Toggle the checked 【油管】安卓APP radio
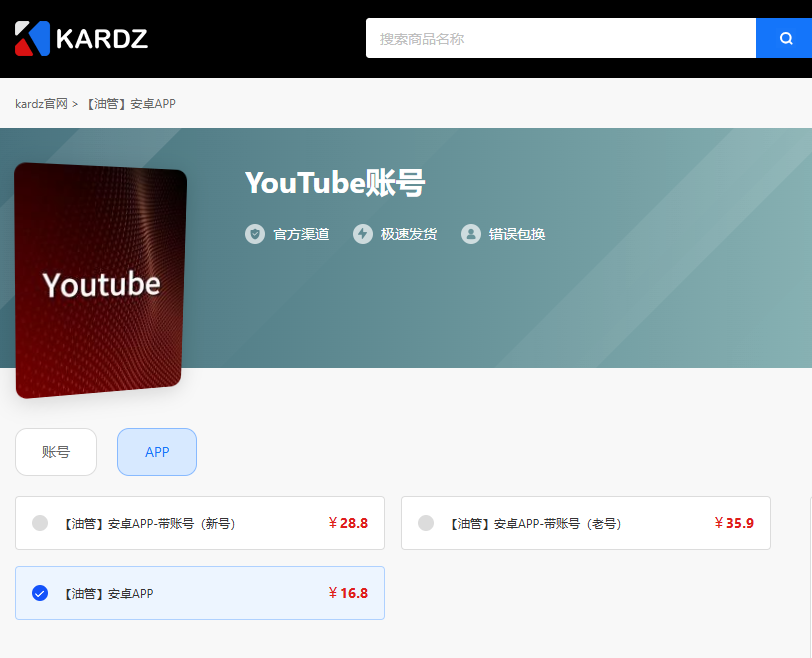Image resolution: width=812 pixels, height=658 pixels. pyautogui.click(x=40, y=593)
